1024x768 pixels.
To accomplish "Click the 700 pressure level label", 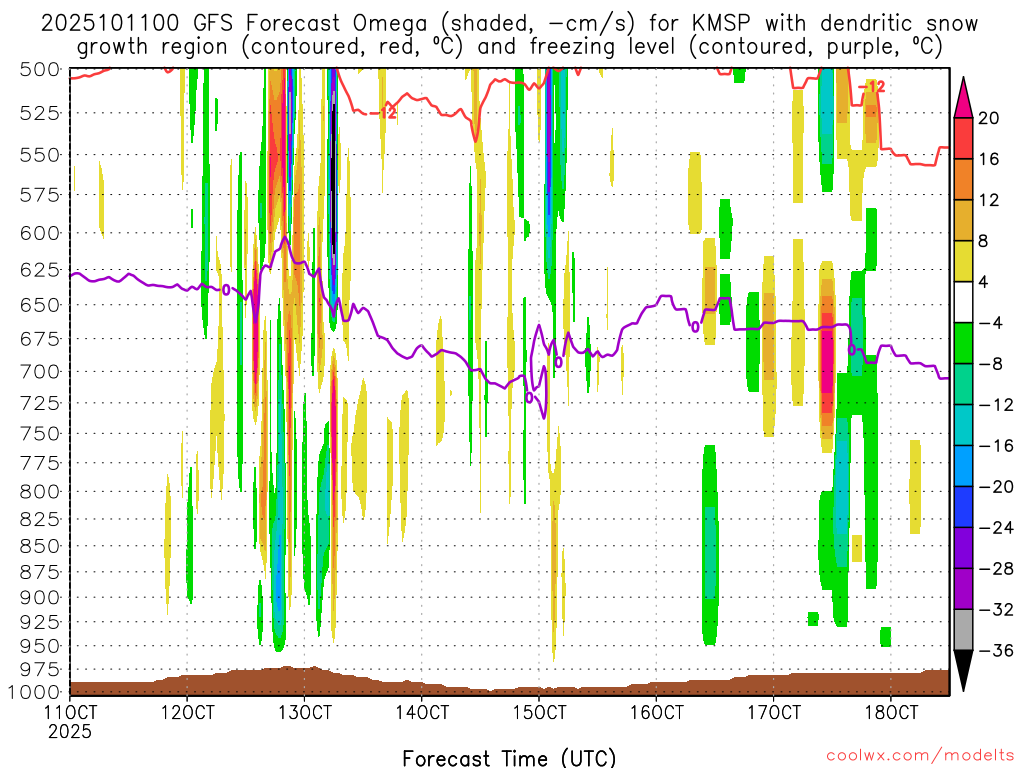I will pos(39,371).
